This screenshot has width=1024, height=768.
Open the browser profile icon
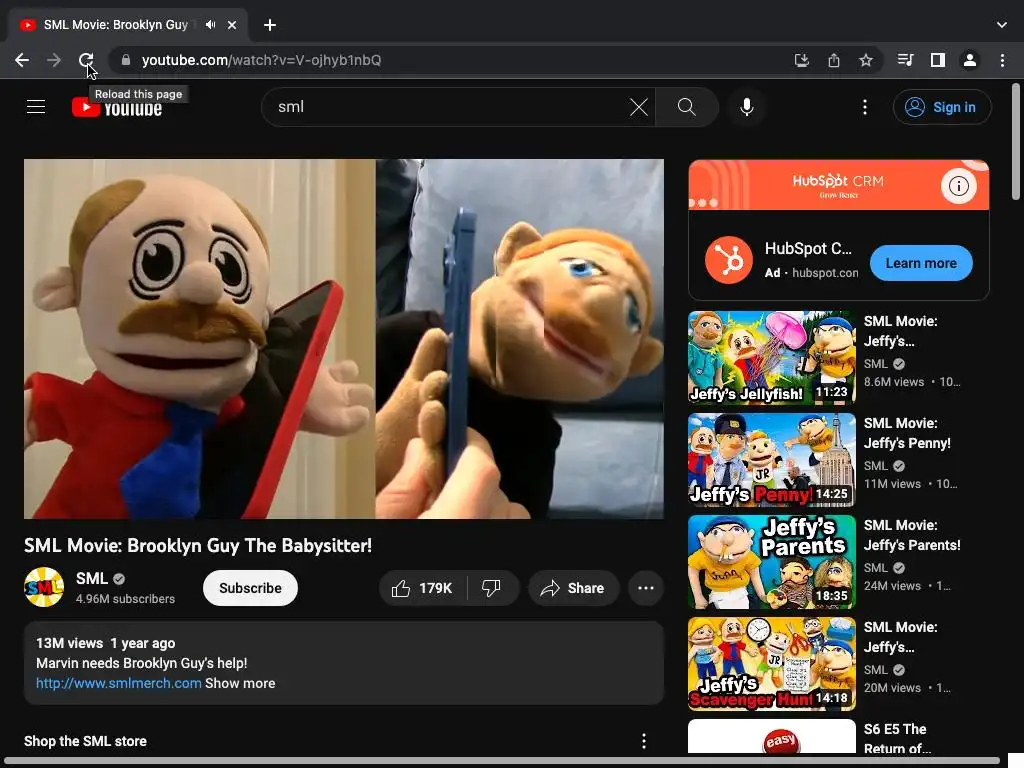pos(970,60)
